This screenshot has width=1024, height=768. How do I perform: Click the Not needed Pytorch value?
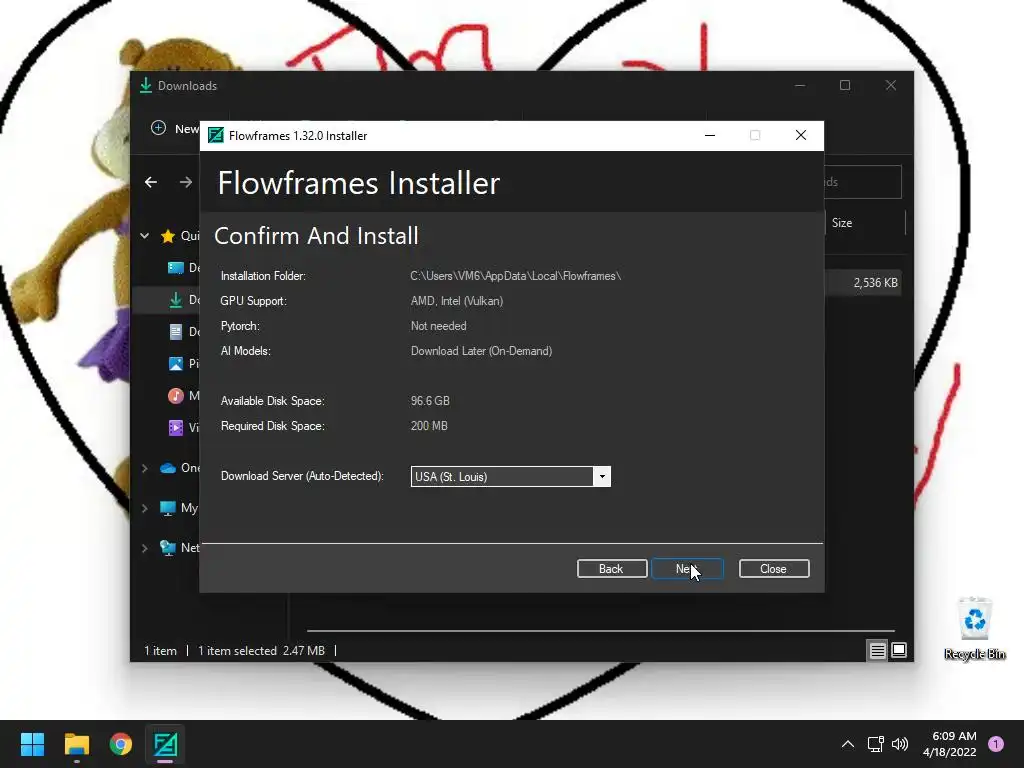pyautogui.click(x=438, y=326)
